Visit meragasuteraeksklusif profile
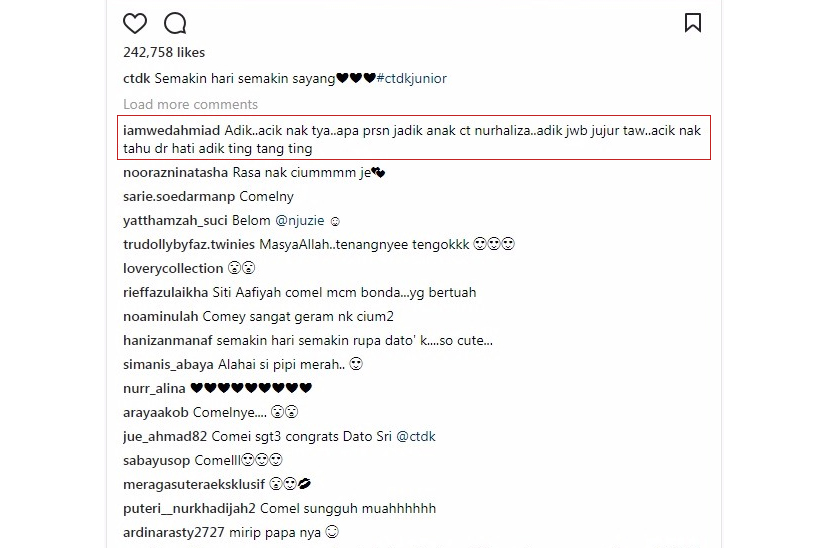Screen dimensions: 823x548 pos(194,484)
